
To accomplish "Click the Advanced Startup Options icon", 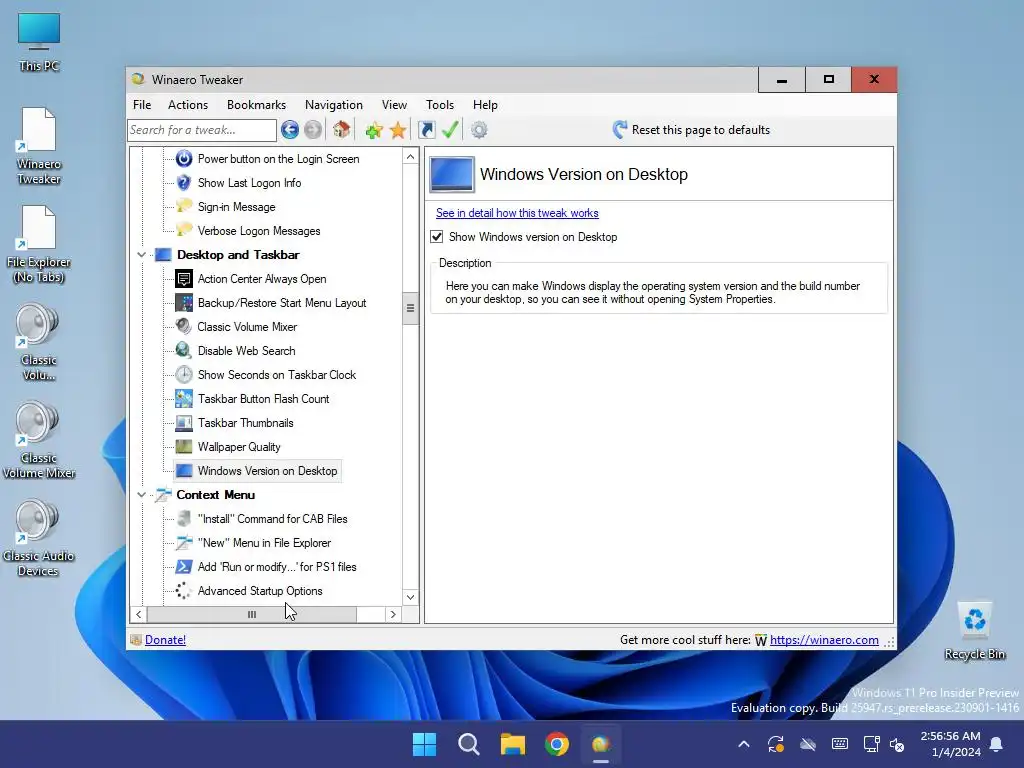I will click(x=184, y=591).
